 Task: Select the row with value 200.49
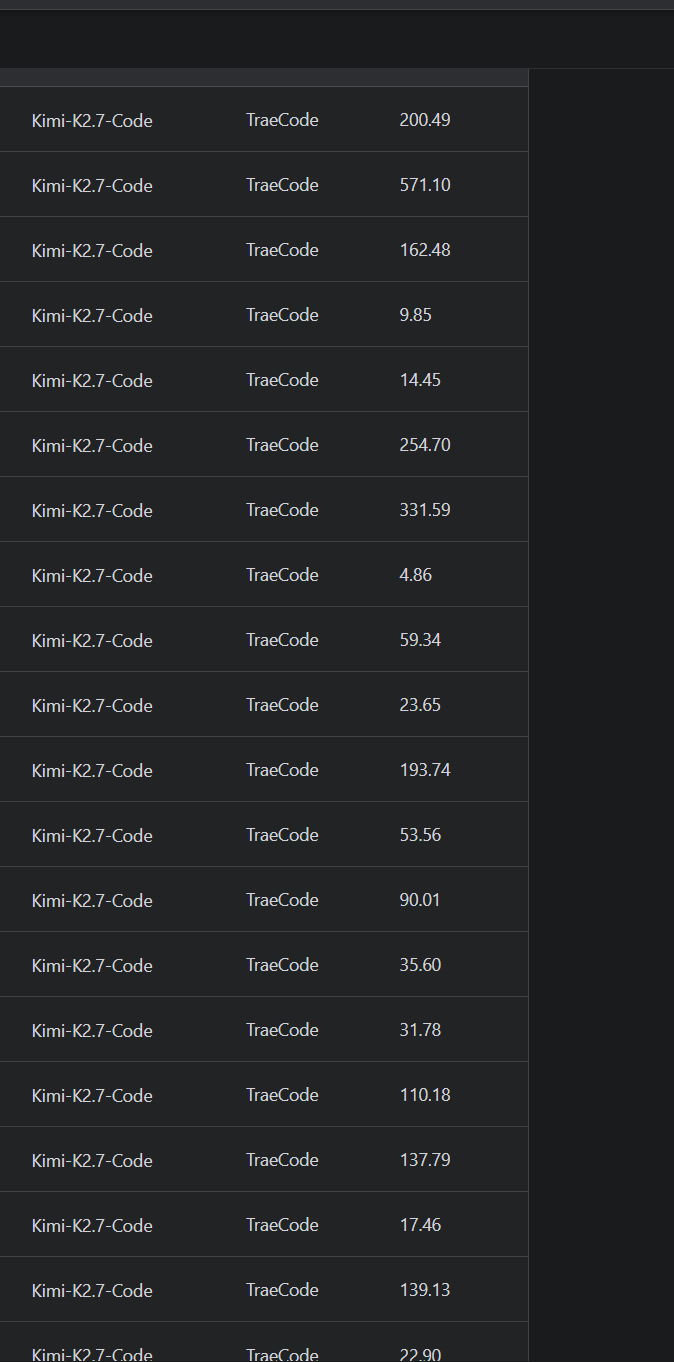click(x=264, y=120)
